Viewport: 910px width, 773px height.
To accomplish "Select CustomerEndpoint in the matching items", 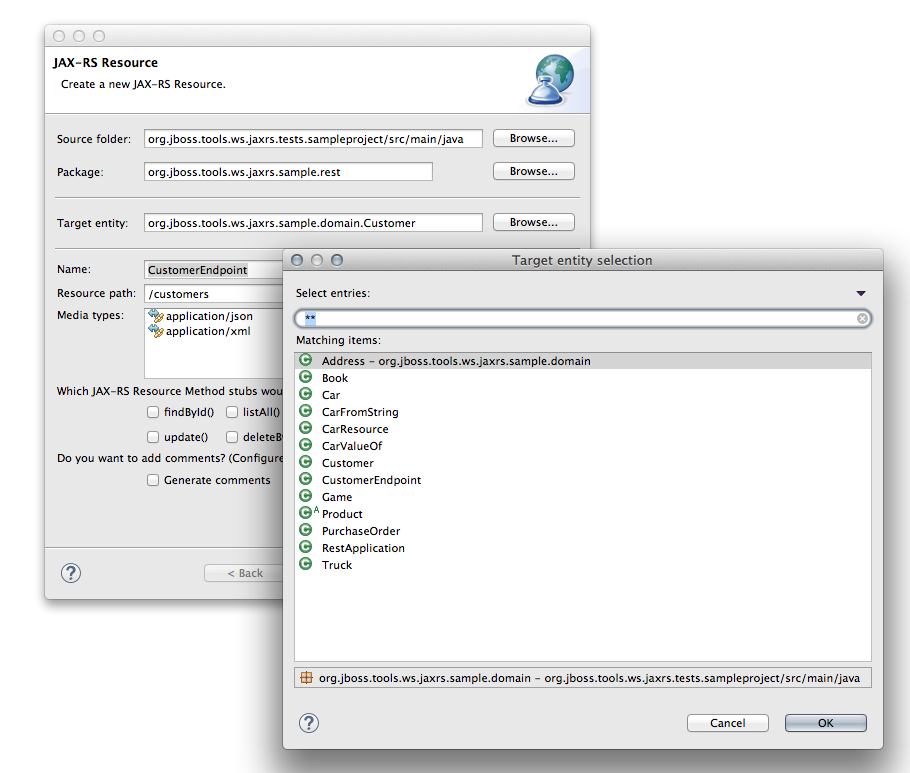I will pos(583,480).
